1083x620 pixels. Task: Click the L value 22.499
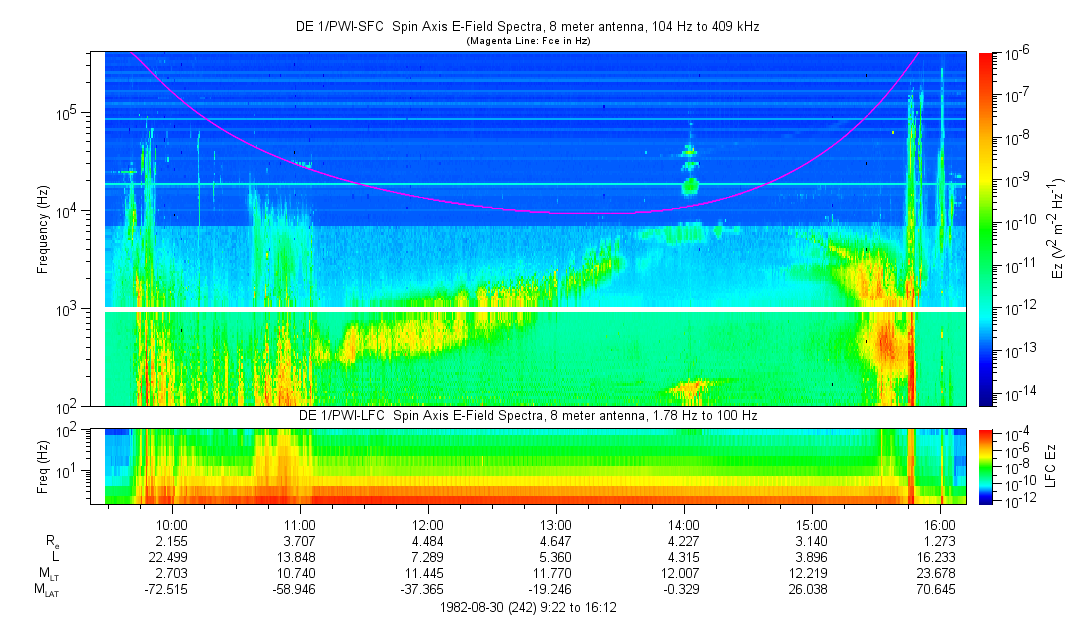(172, 557)
